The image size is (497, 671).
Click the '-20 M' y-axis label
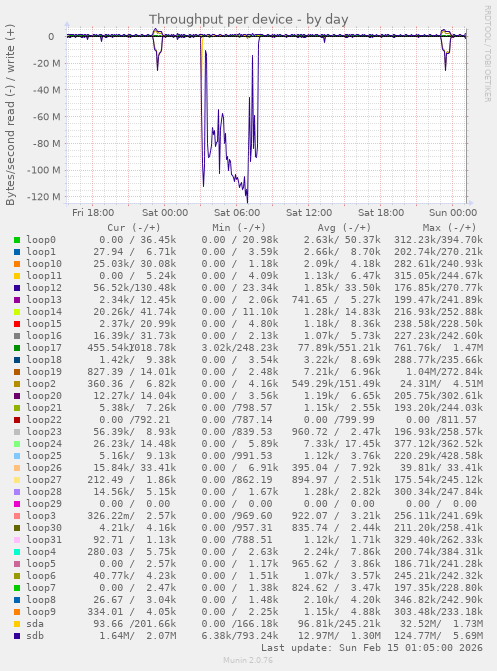(x=46, y=63)
